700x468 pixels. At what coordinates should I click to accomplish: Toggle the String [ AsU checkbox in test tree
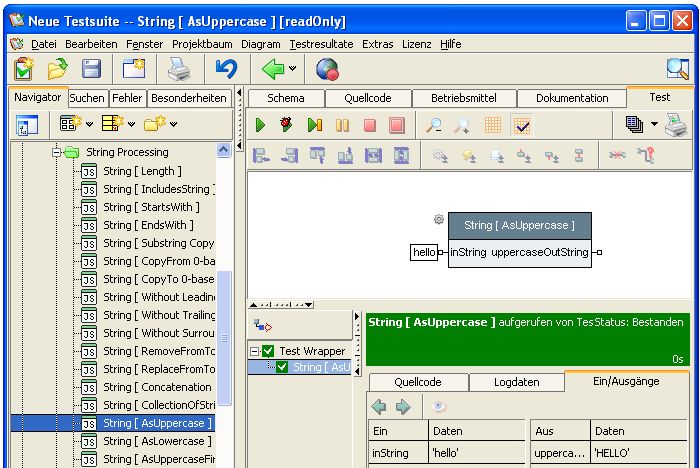(x=283, y=367)
